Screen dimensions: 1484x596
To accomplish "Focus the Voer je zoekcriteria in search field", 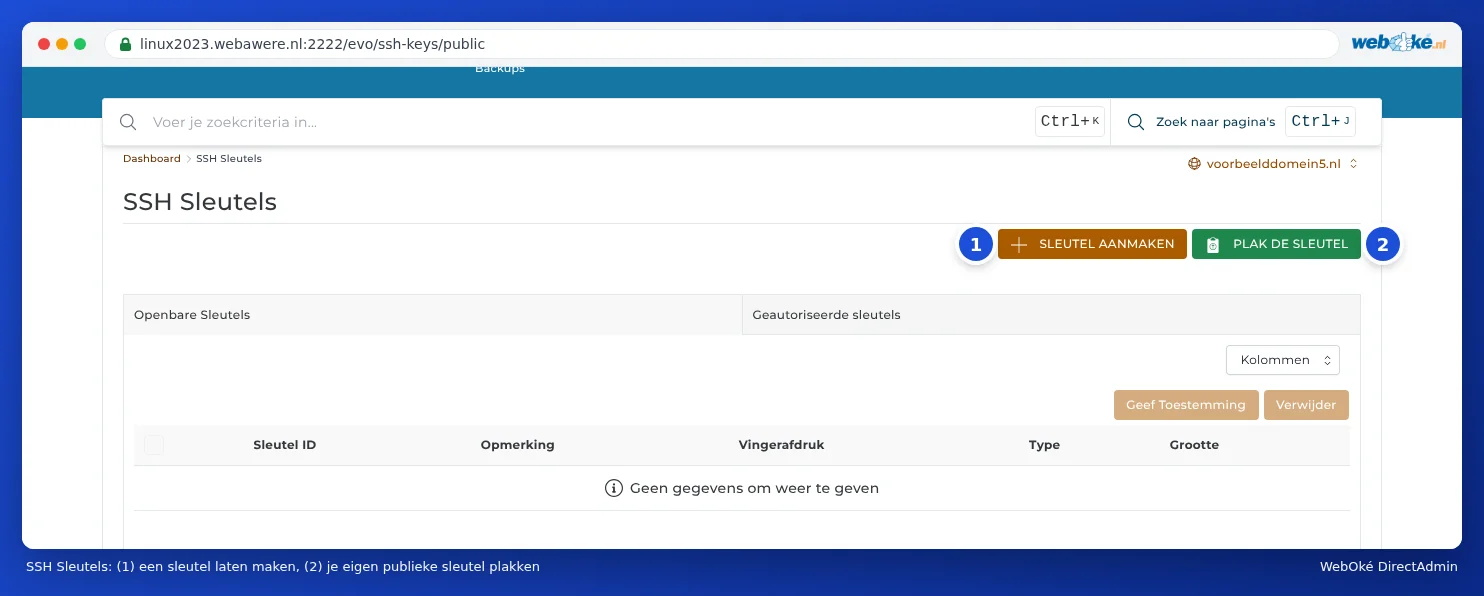I will (590, 122).
